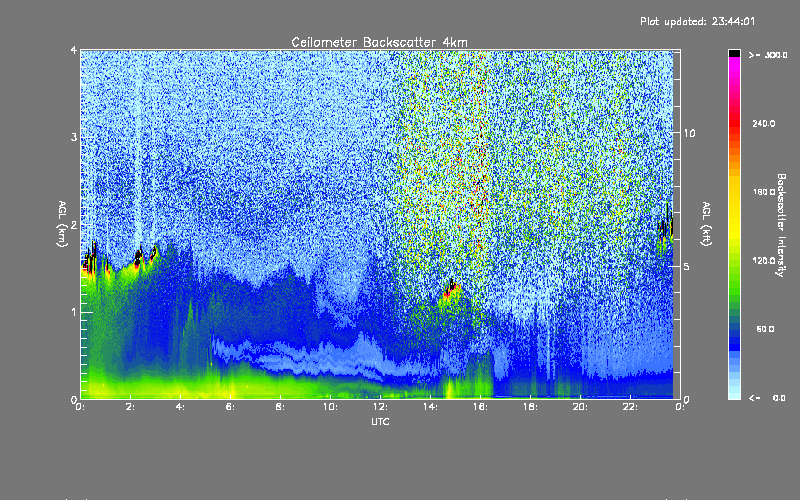The height and width of the screenshot is (500, 800).
Task: Click the '>= 300.0' colorbar maximum label
Action: [768, 55]
